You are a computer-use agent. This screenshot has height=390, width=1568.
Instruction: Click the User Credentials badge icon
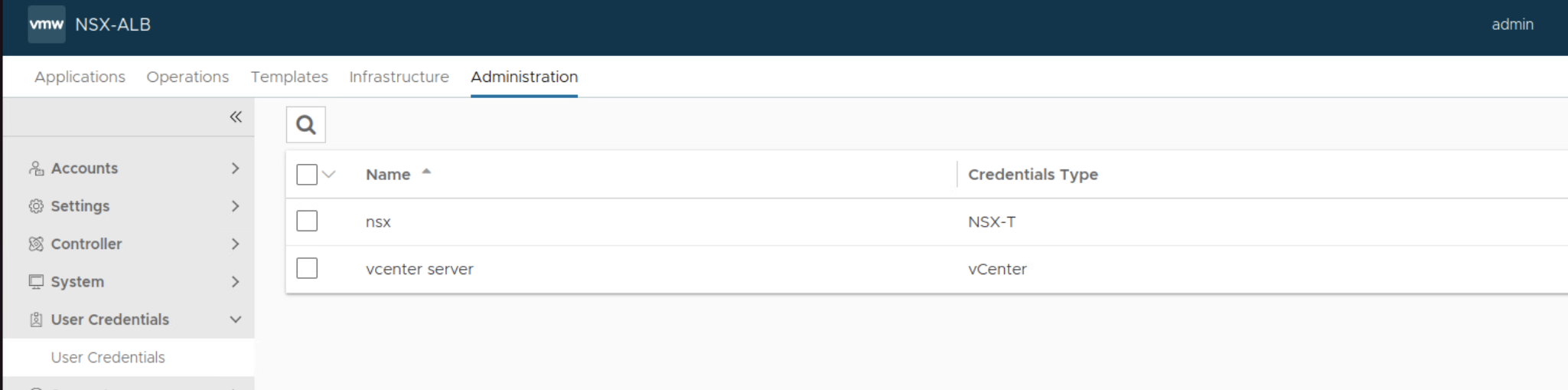point(36,320)
